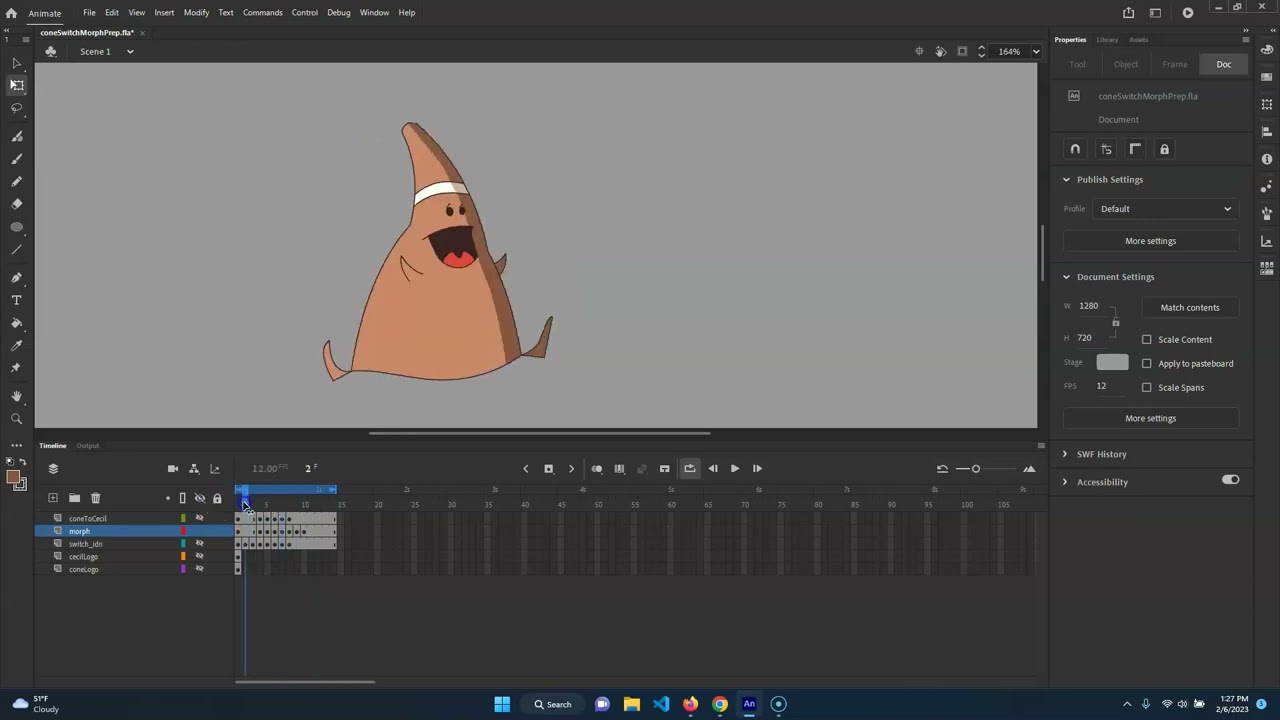Toggle visibility of coneLogo layer
The image size is (1280, 720).
(x=199, y=569)
